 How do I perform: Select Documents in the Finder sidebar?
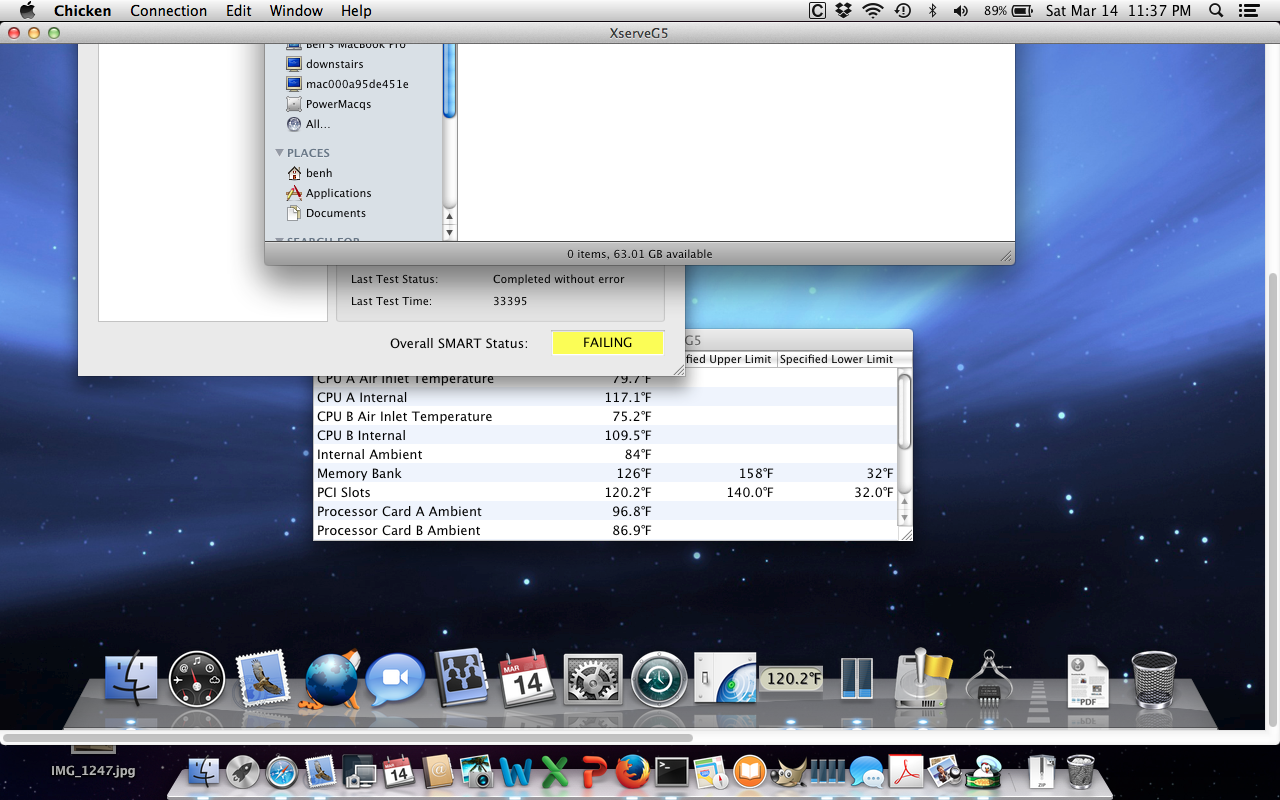[335, 213]
